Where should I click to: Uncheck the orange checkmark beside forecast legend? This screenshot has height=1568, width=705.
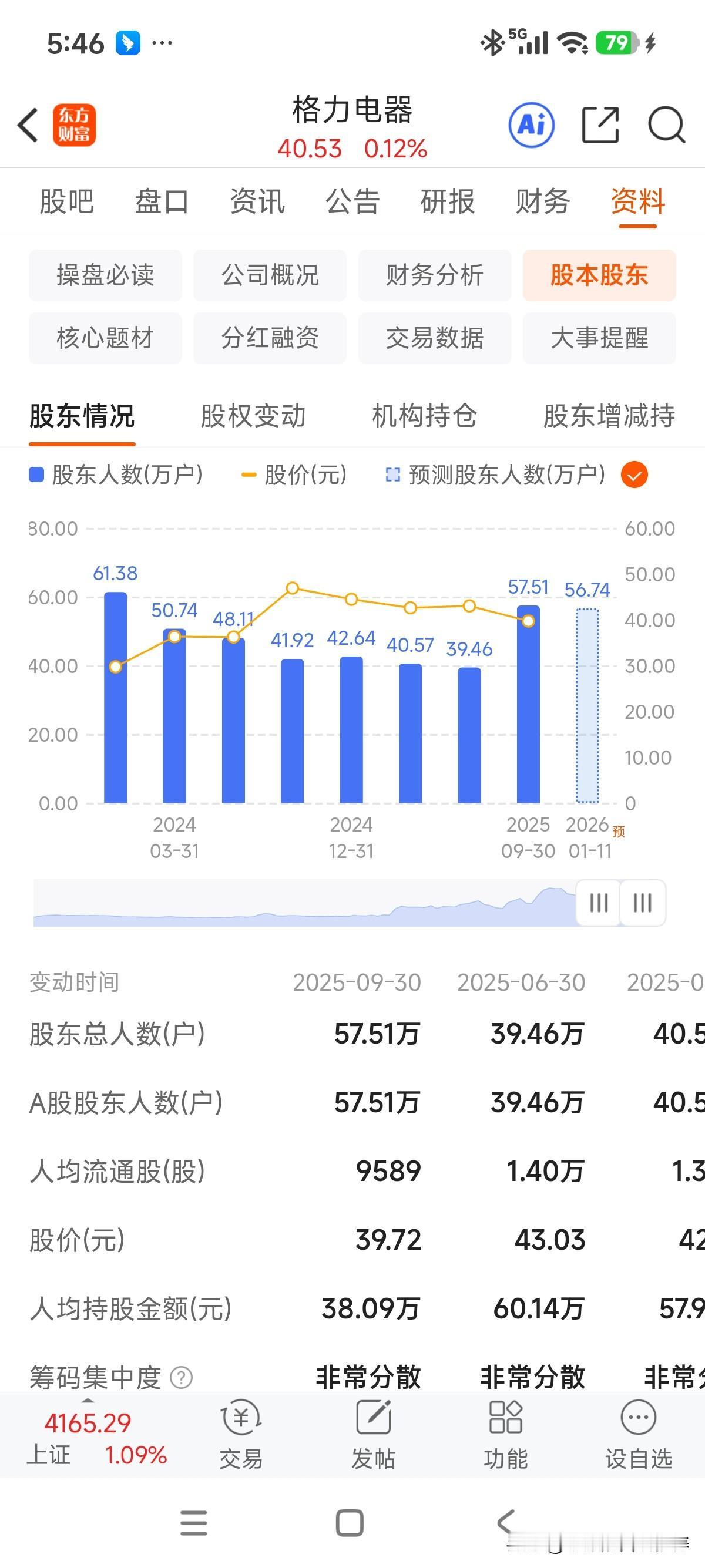634,475
